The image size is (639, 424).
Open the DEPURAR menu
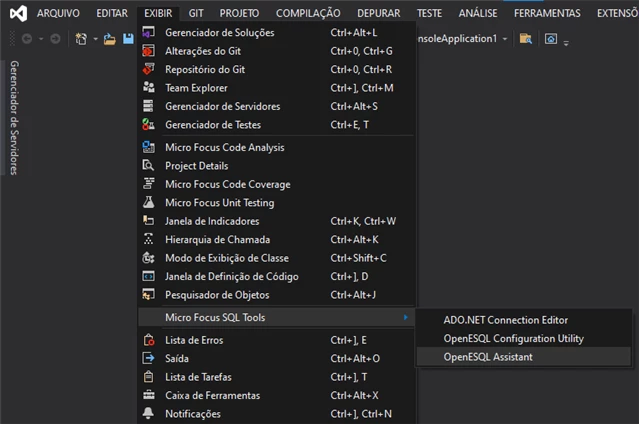[379, 13]
